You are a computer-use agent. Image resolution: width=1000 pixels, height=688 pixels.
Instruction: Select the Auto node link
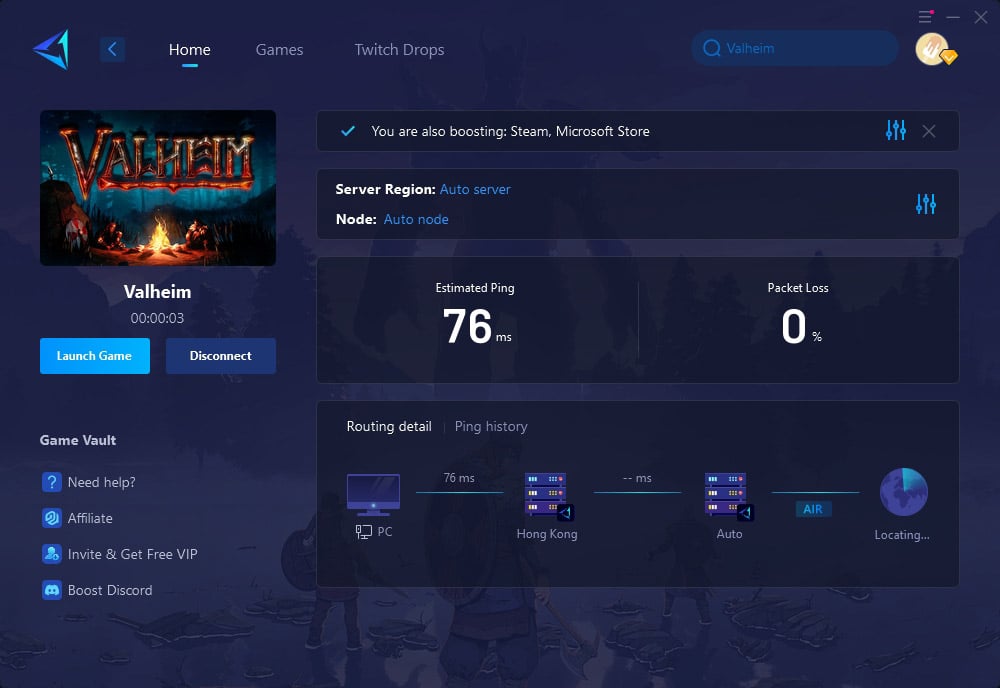tap(416, 219)
